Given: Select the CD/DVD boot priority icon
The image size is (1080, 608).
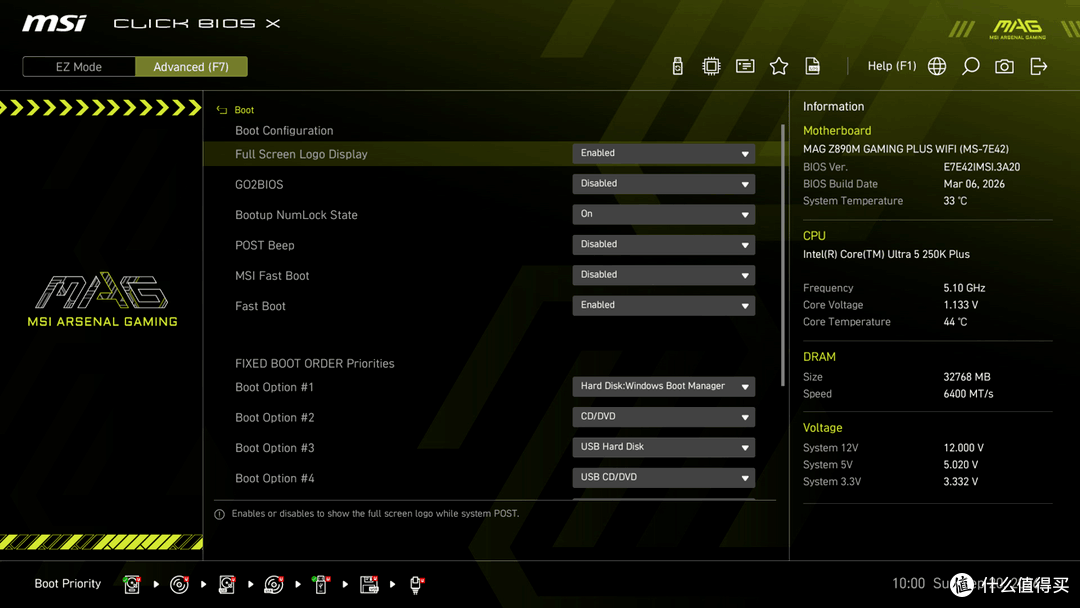Looking at the screenshot, I should pos(179,584).
